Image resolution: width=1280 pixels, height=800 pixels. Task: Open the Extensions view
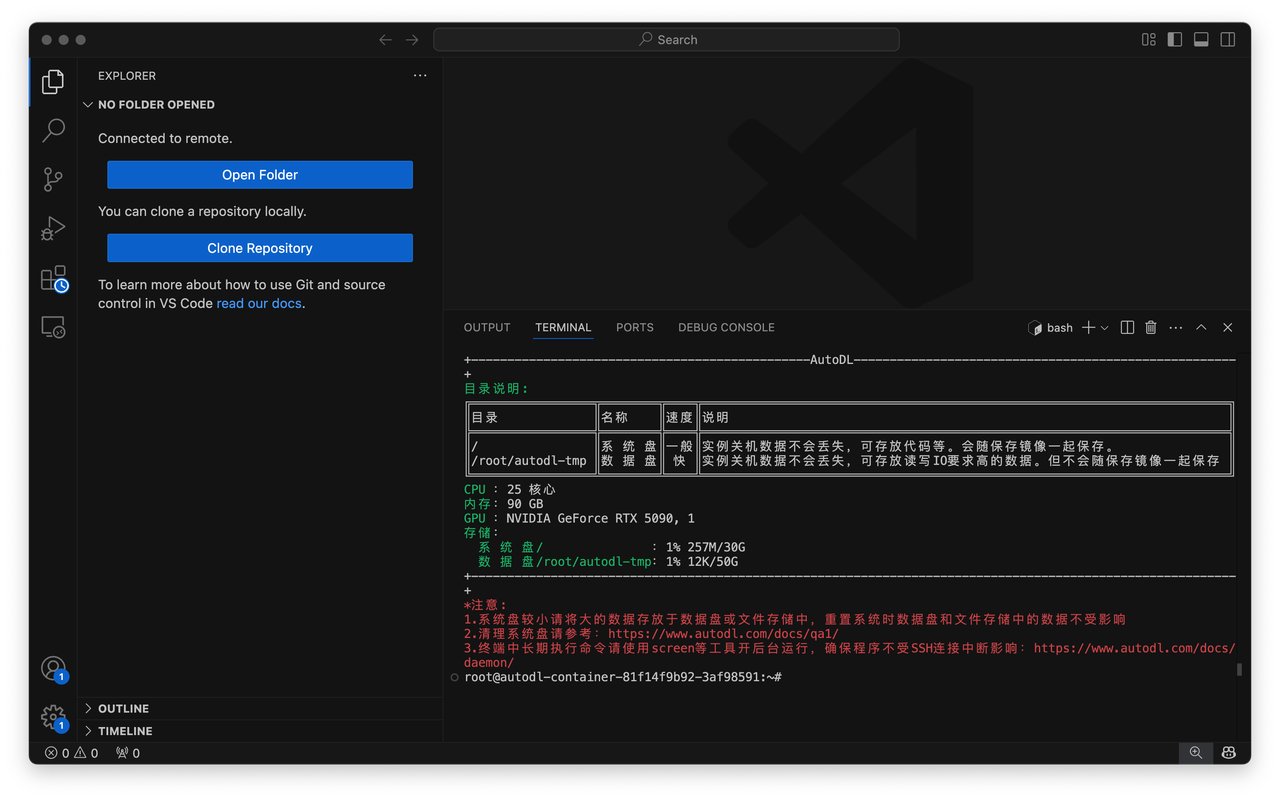53,278
